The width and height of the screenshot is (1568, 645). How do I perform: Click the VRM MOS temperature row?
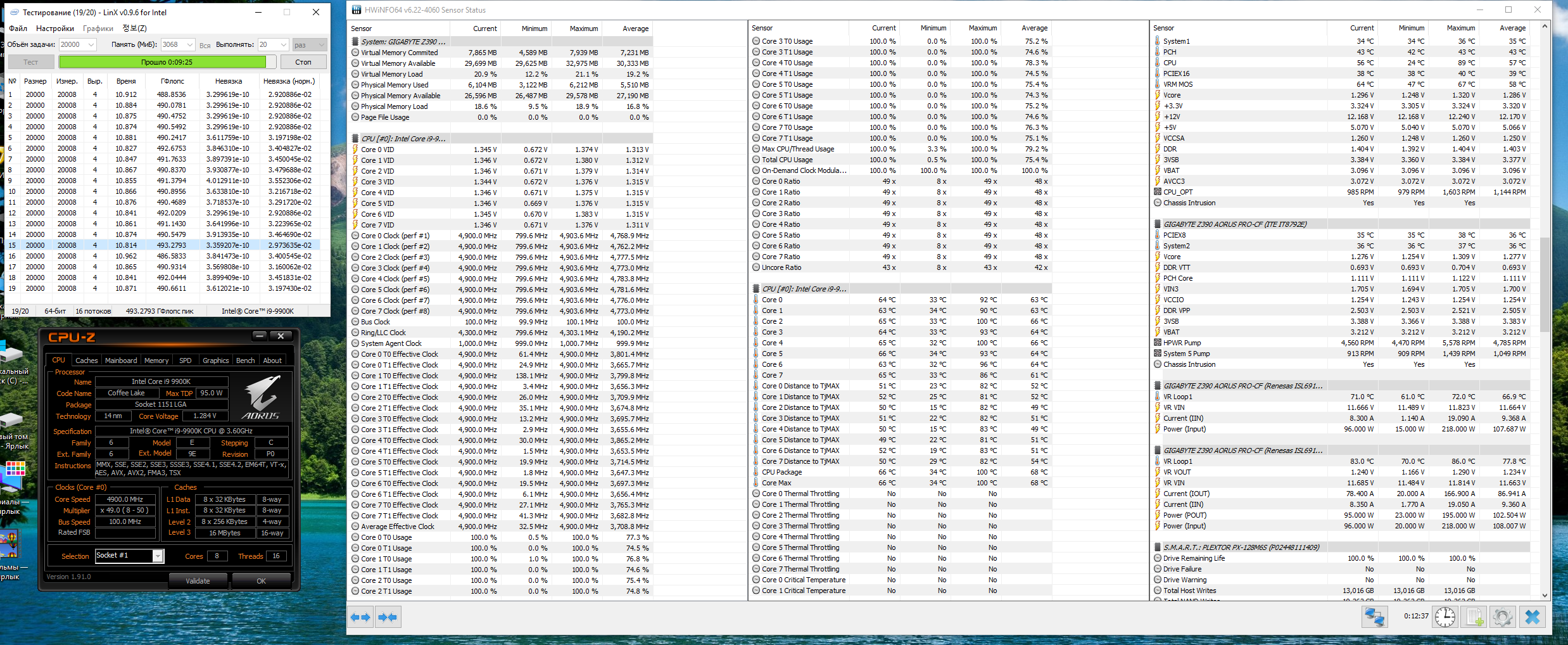(x=1340, y=84)
